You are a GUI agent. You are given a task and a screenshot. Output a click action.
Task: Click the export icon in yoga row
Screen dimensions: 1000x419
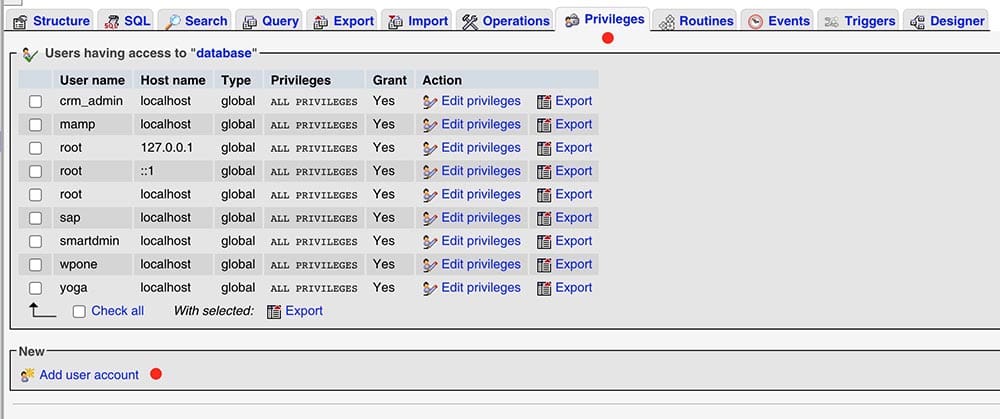click(x=544, y=288)
